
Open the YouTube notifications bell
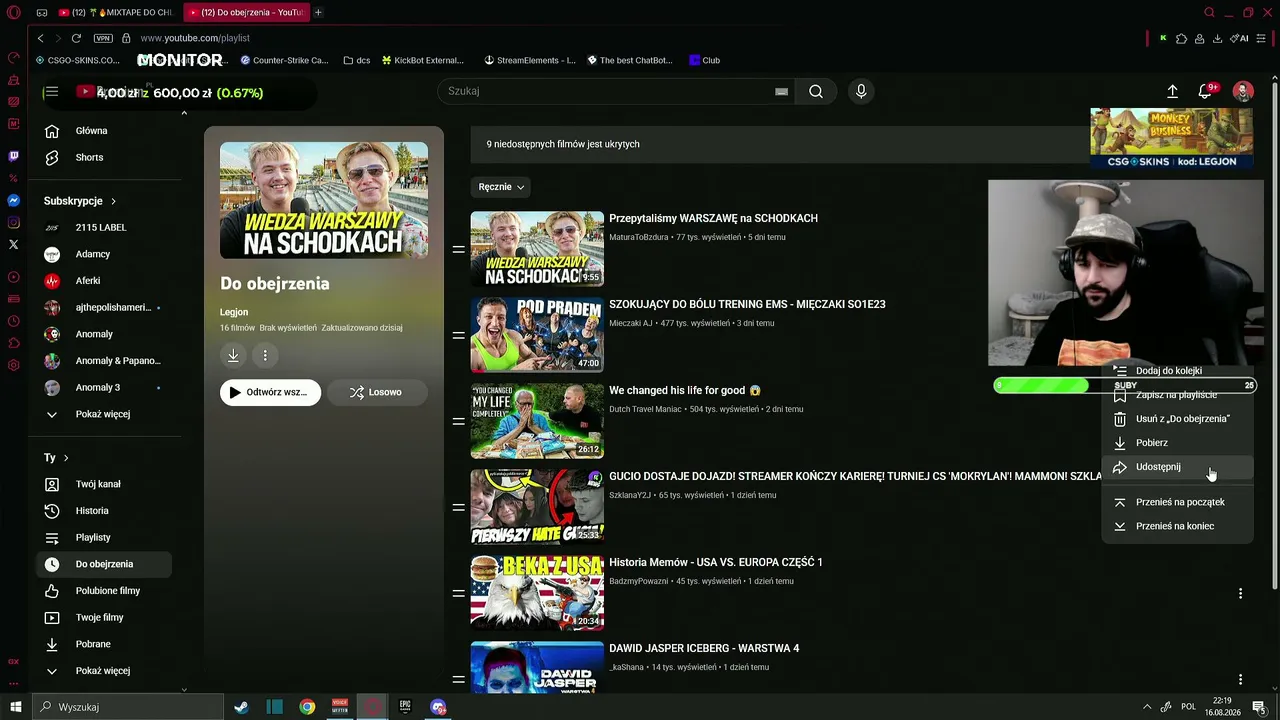point(1206,91)
